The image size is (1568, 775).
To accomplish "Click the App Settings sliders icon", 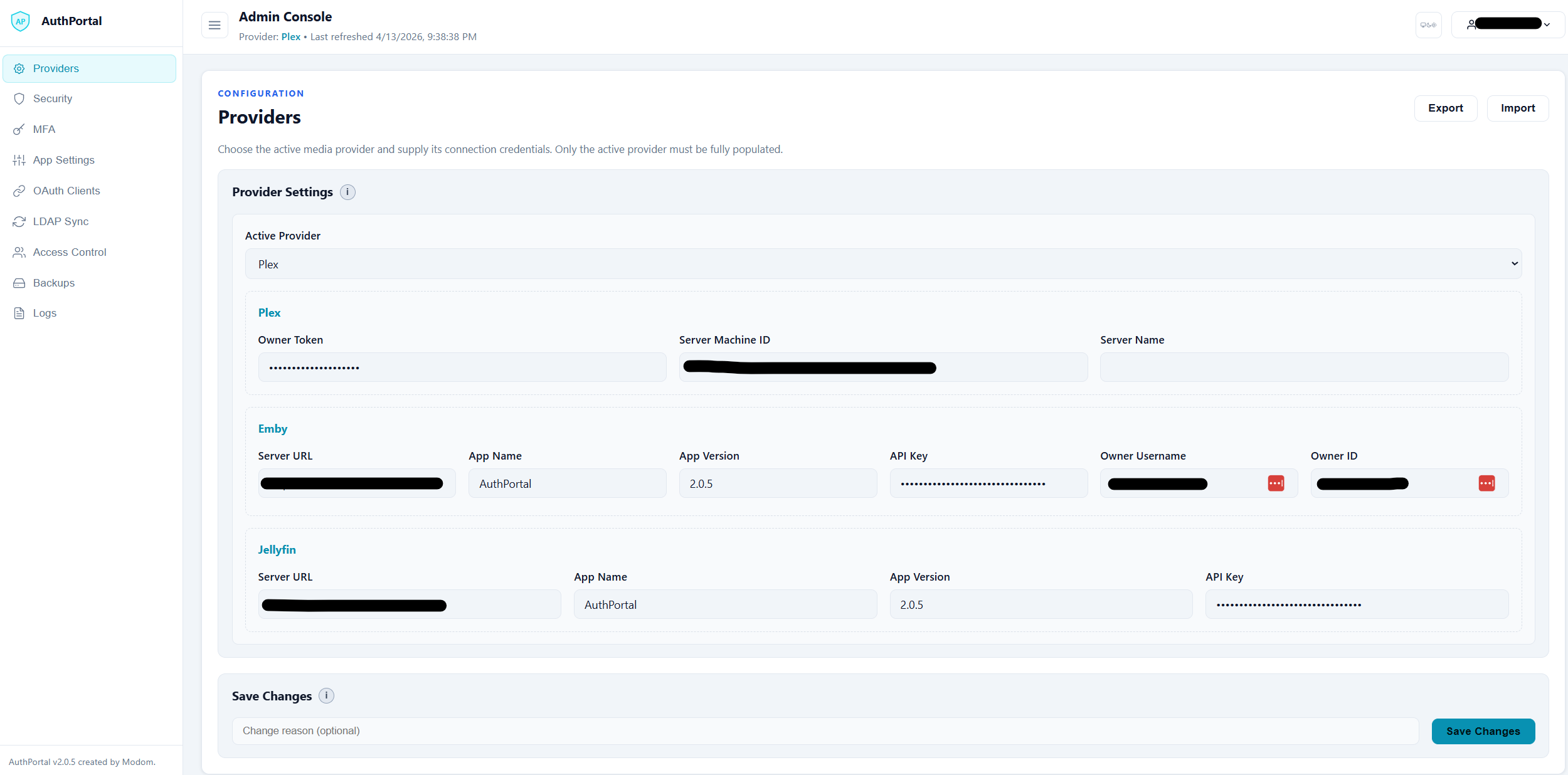I will 19,161.
